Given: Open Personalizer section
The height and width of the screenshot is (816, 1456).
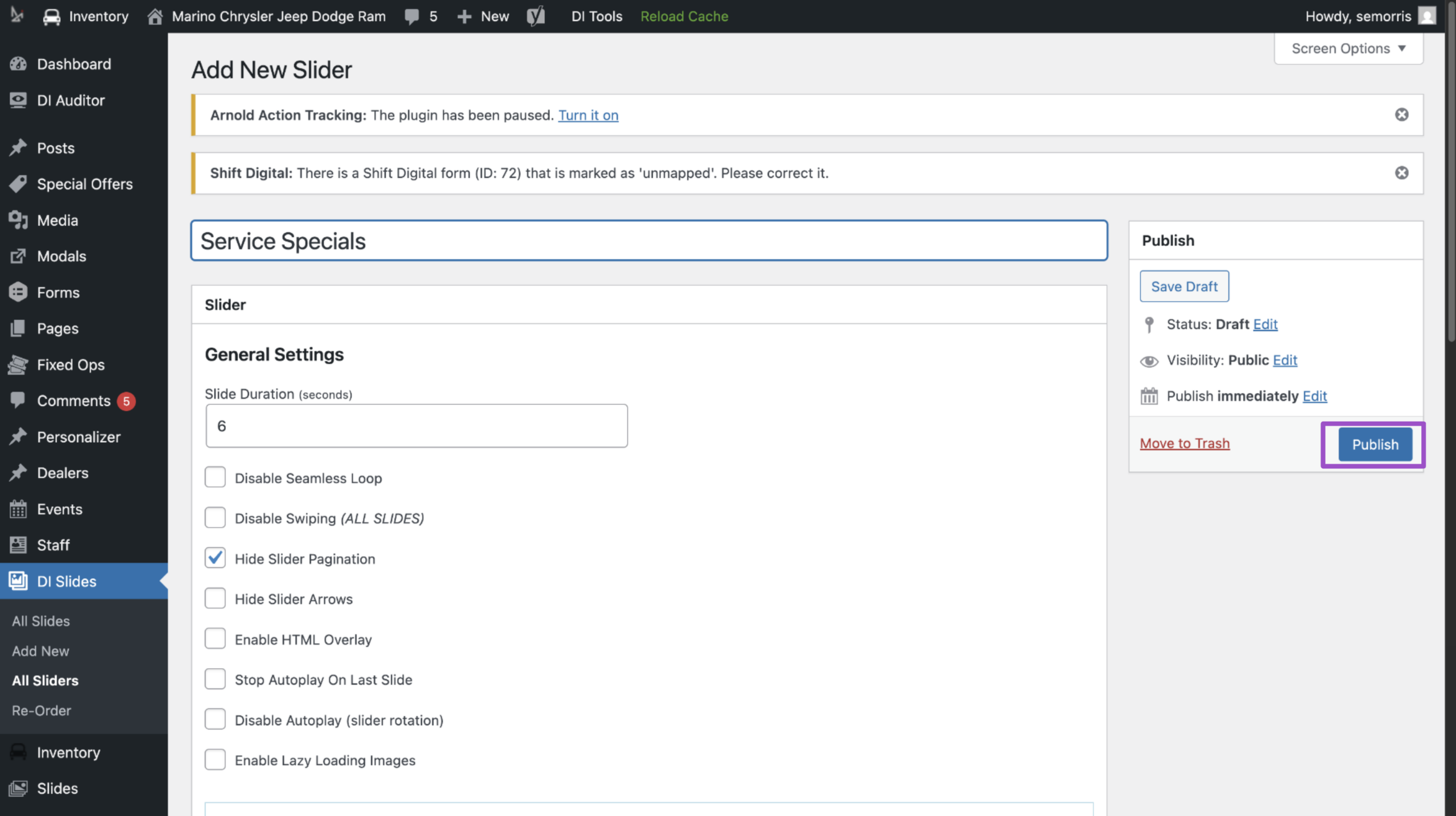Looking at the screenshot, I should point(78,437).
